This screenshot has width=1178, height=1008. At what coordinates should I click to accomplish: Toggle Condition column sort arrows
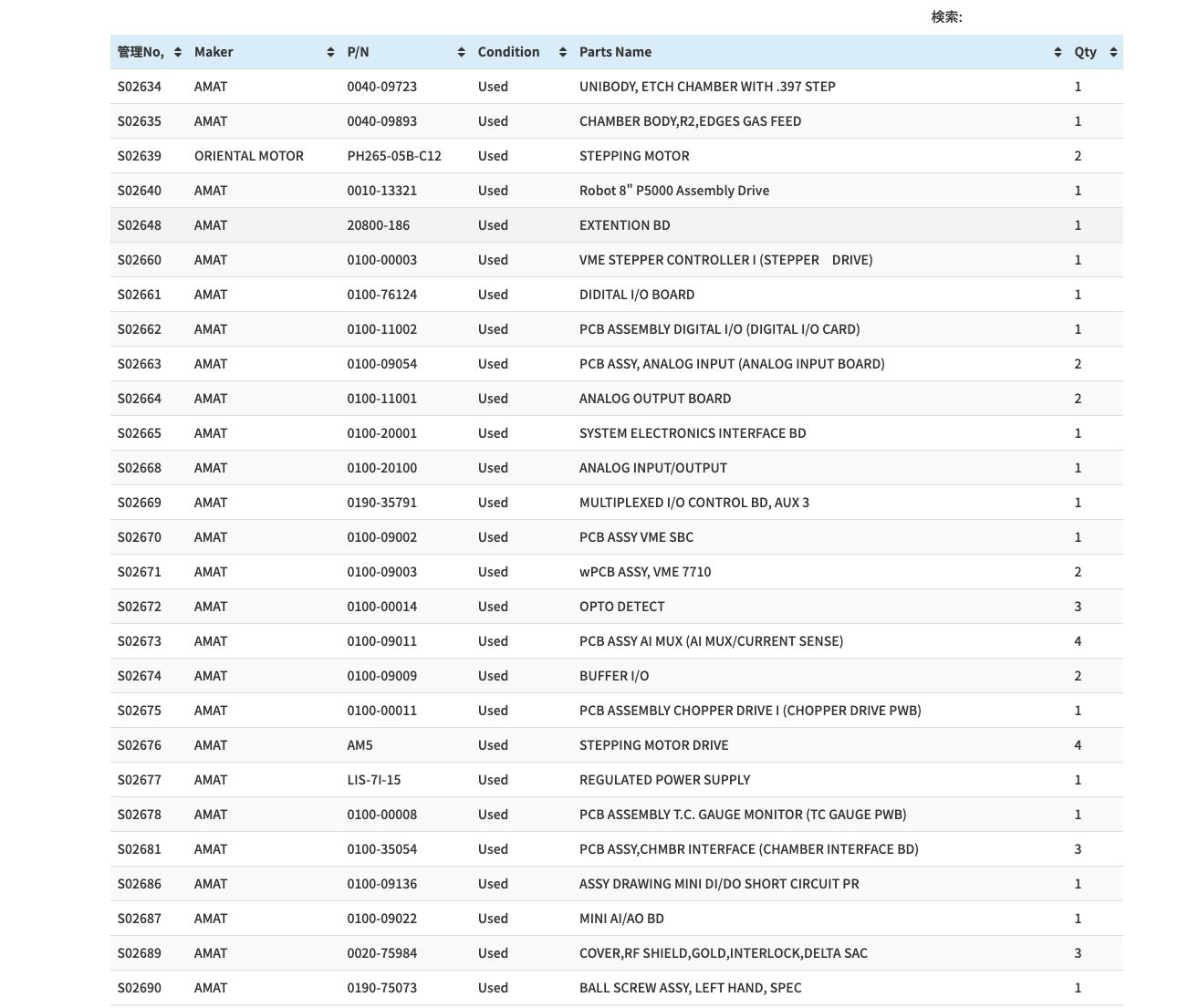coord(562,52)
